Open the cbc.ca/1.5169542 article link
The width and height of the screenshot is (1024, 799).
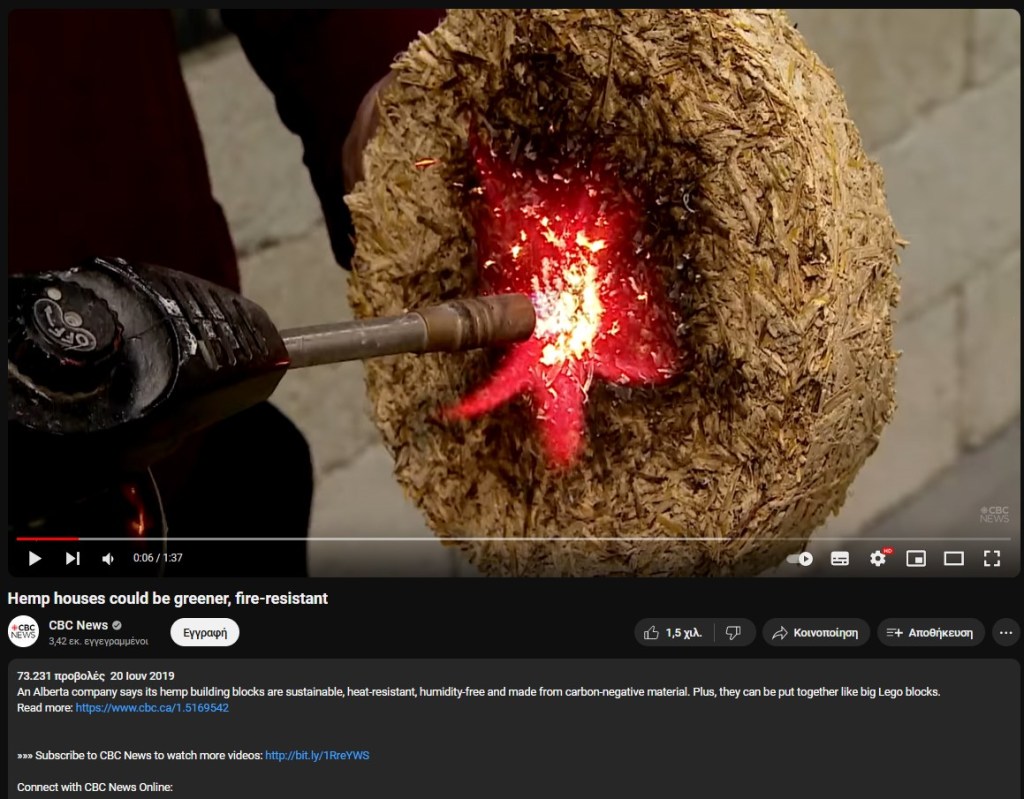[152, 708]
